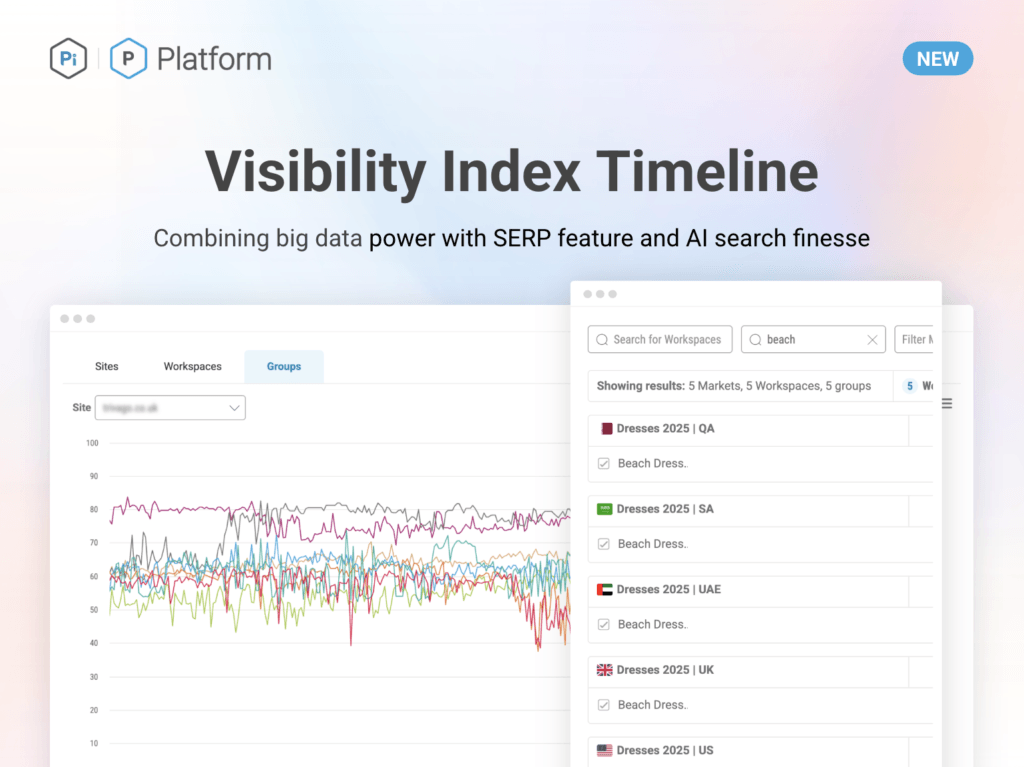Screen dimensions: 1024x767
Task: Toggle Beach Dress checkbox under Dresses 2025 SA
Action: click(603, 544)
